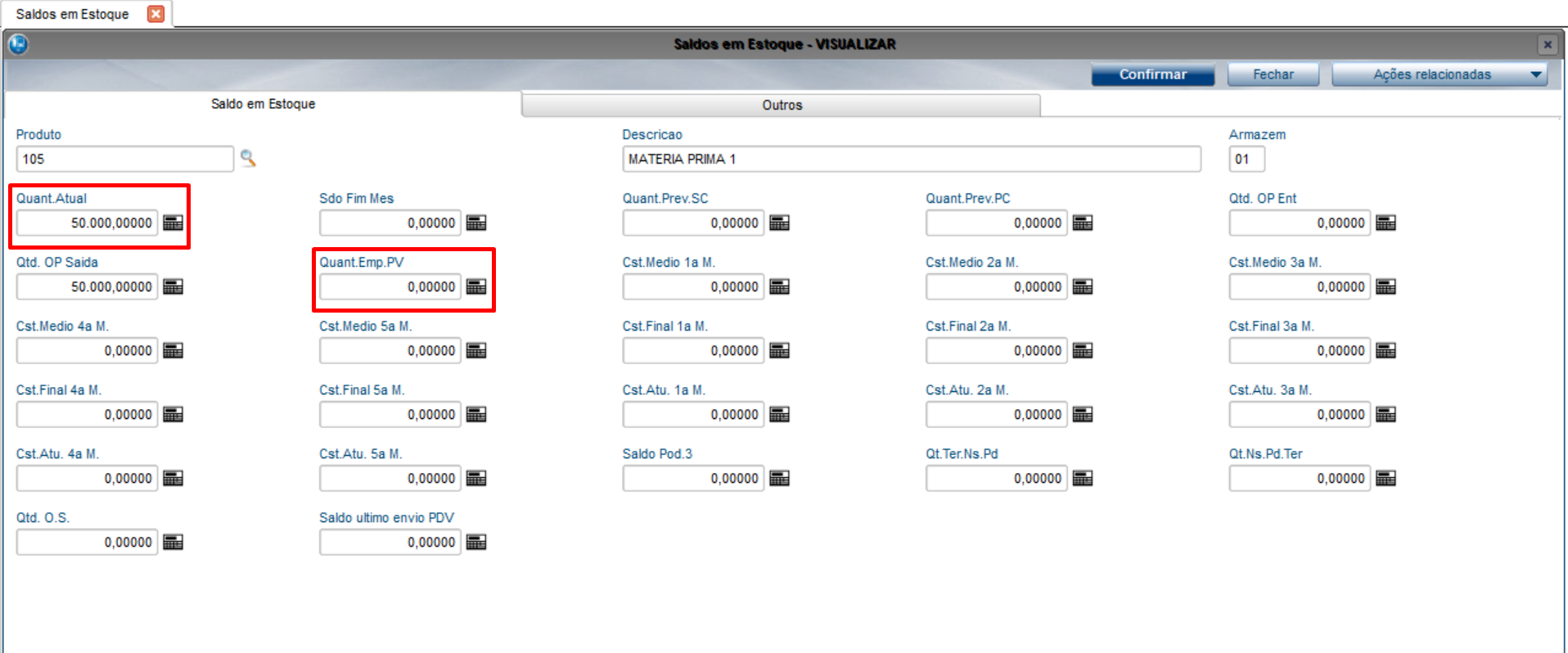Screen dimensions: 1568x653
Task: Open calculator for Cst.Atu. 5a M.
Action: (476, 478)
